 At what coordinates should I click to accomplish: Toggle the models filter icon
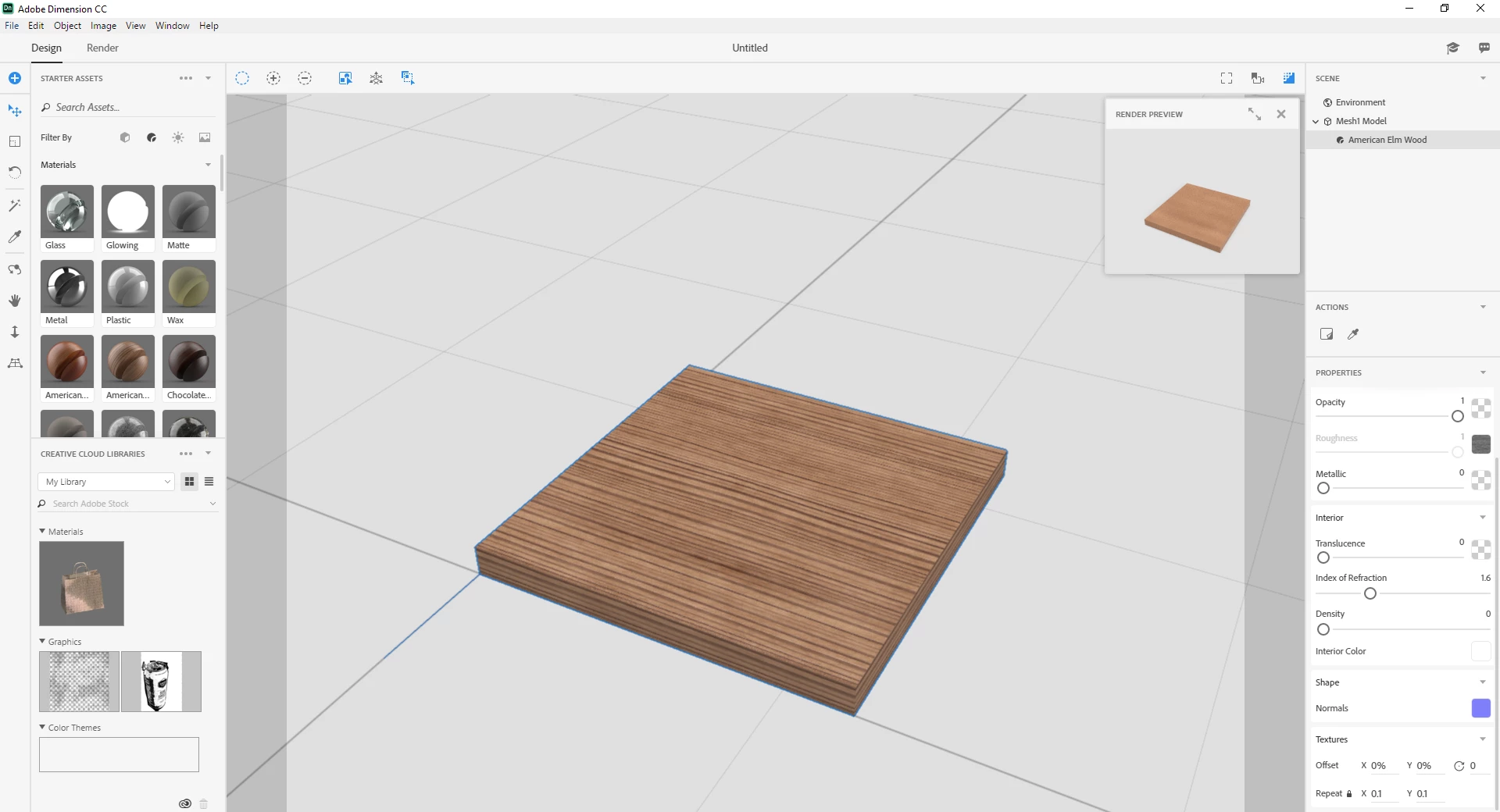point(125,137)
